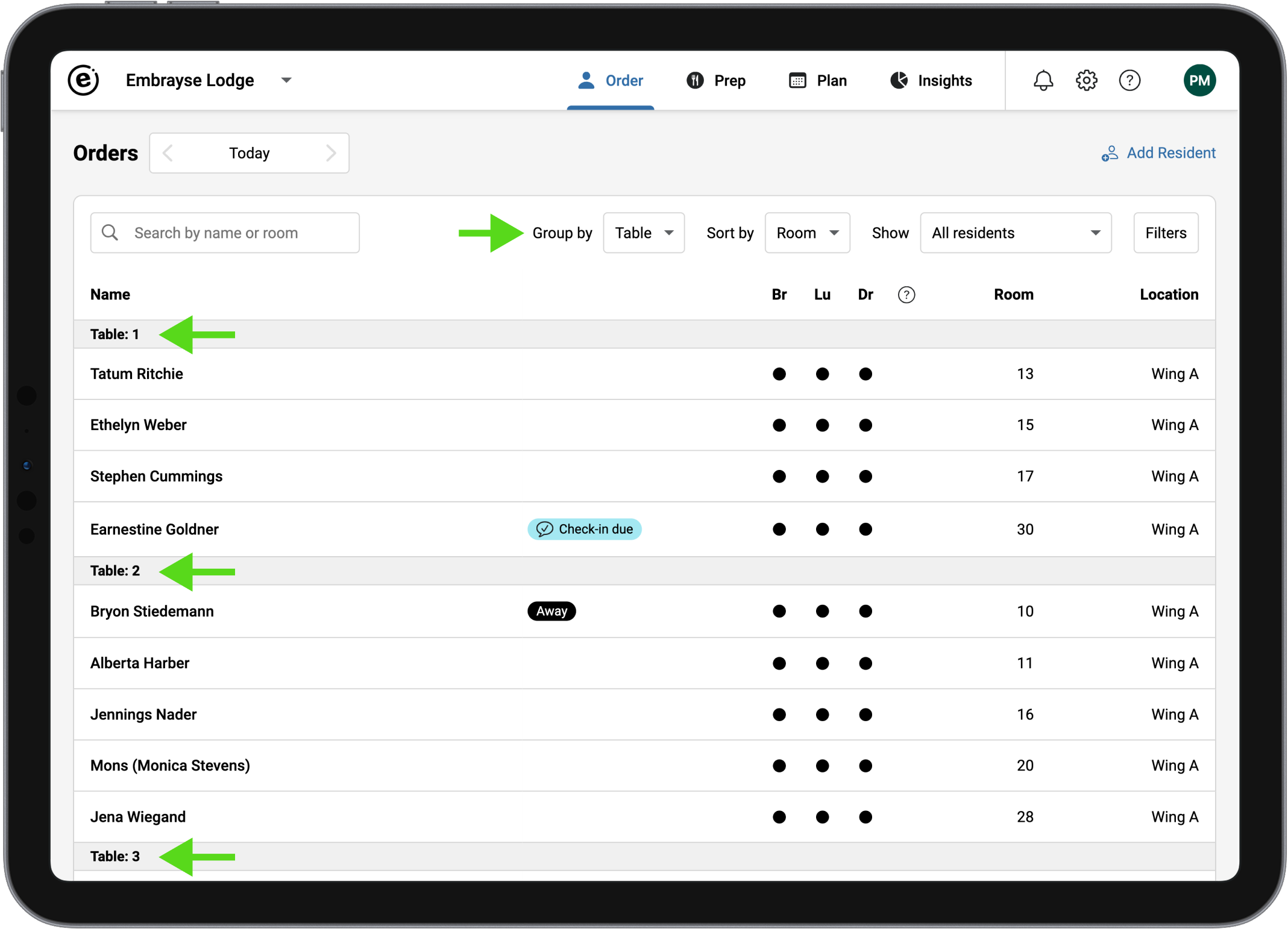
Task: Open the notifications bell
Action: pos(1043,80)
